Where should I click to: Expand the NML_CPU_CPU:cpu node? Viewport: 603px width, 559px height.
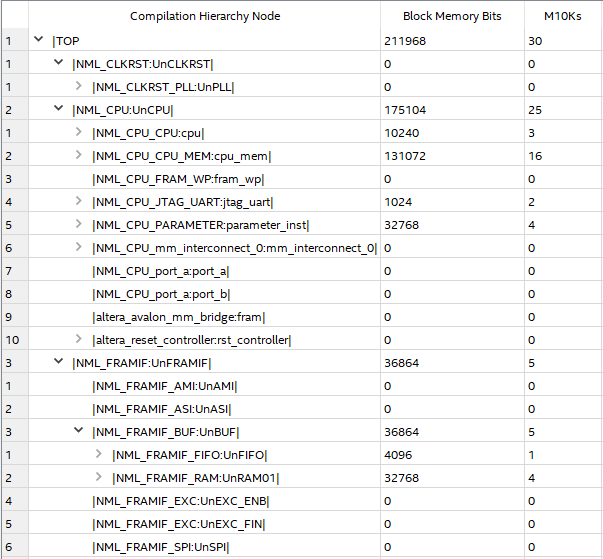tap(78, 132)
